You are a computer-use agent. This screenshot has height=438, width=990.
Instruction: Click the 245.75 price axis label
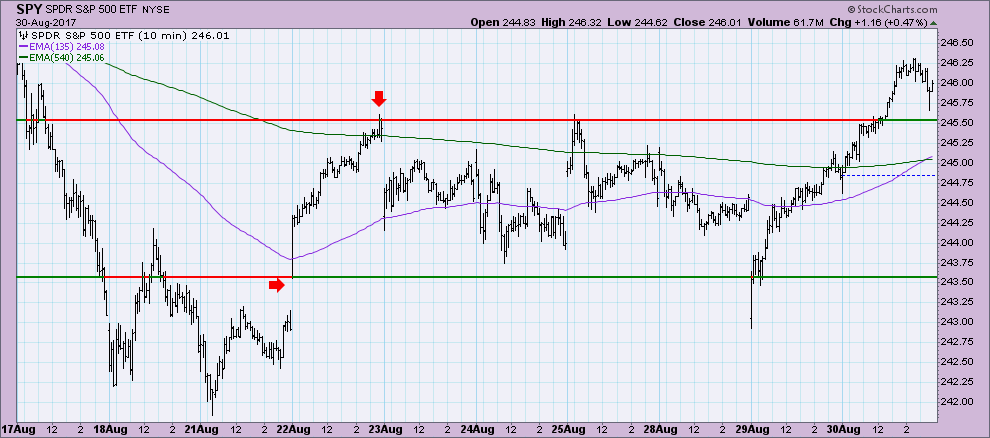pos(955,103)
